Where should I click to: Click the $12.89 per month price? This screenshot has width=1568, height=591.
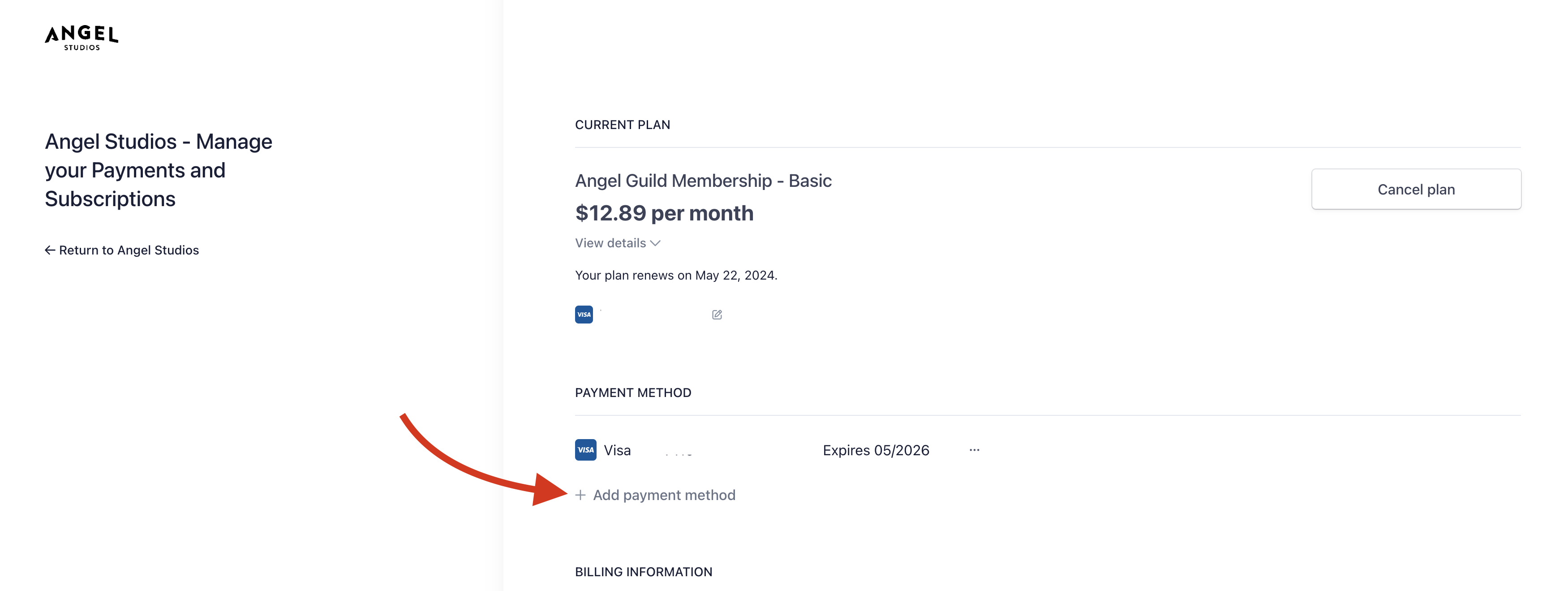[664, 213]
